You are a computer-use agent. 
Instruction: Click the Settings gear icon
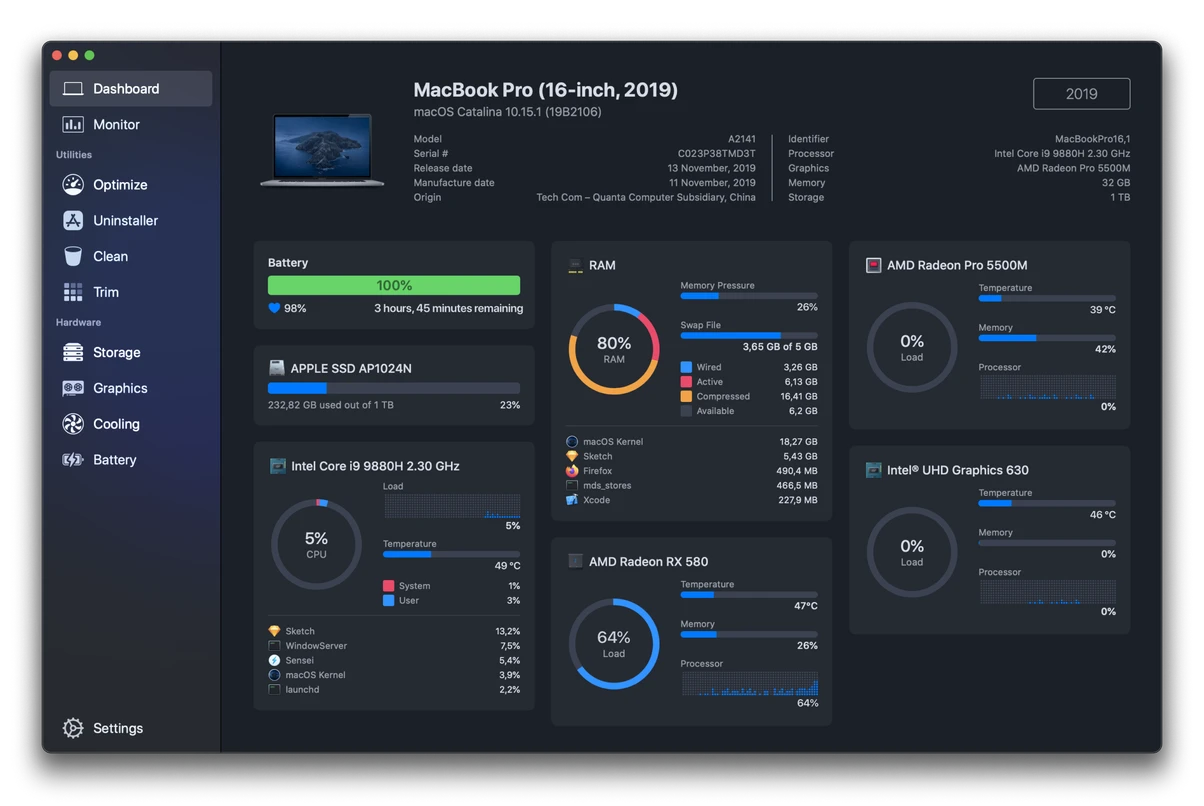[x=73, y=729]
